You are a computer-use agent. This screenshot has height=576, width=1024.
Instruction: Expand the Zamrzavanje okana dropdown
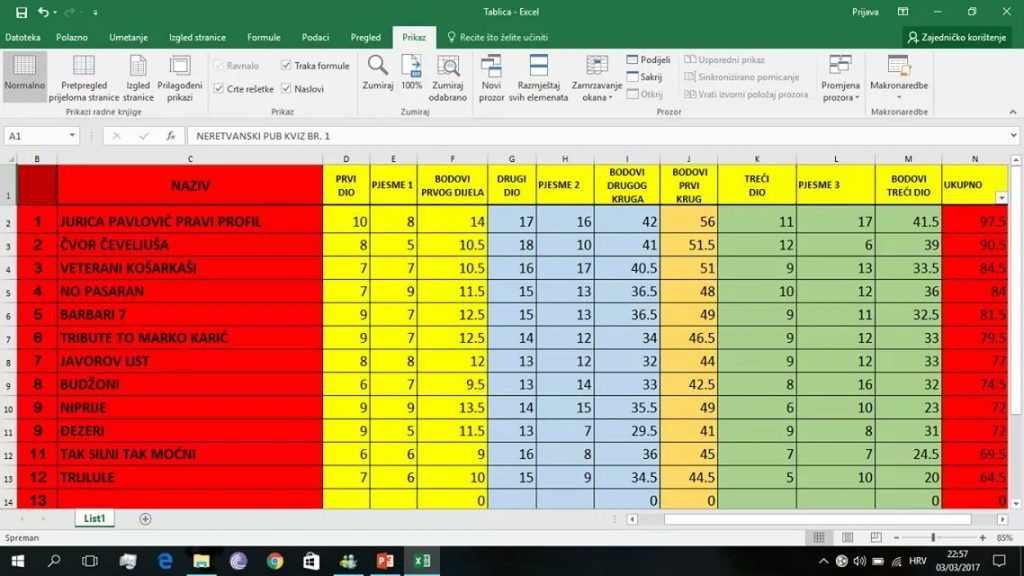[596, 90]
